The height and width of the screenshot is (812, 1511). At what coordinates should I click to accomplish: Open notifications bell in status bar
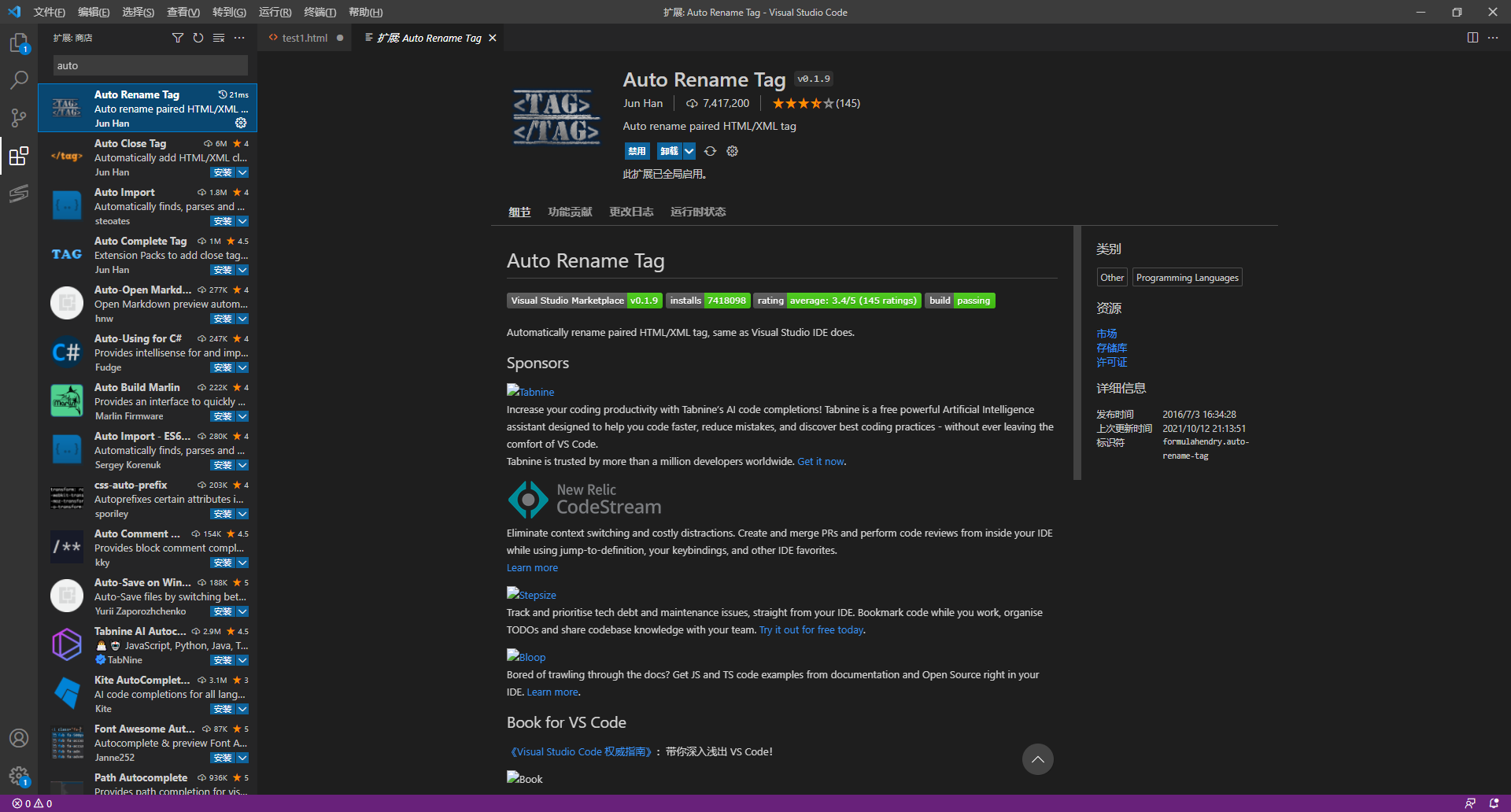pos(1494,803)
